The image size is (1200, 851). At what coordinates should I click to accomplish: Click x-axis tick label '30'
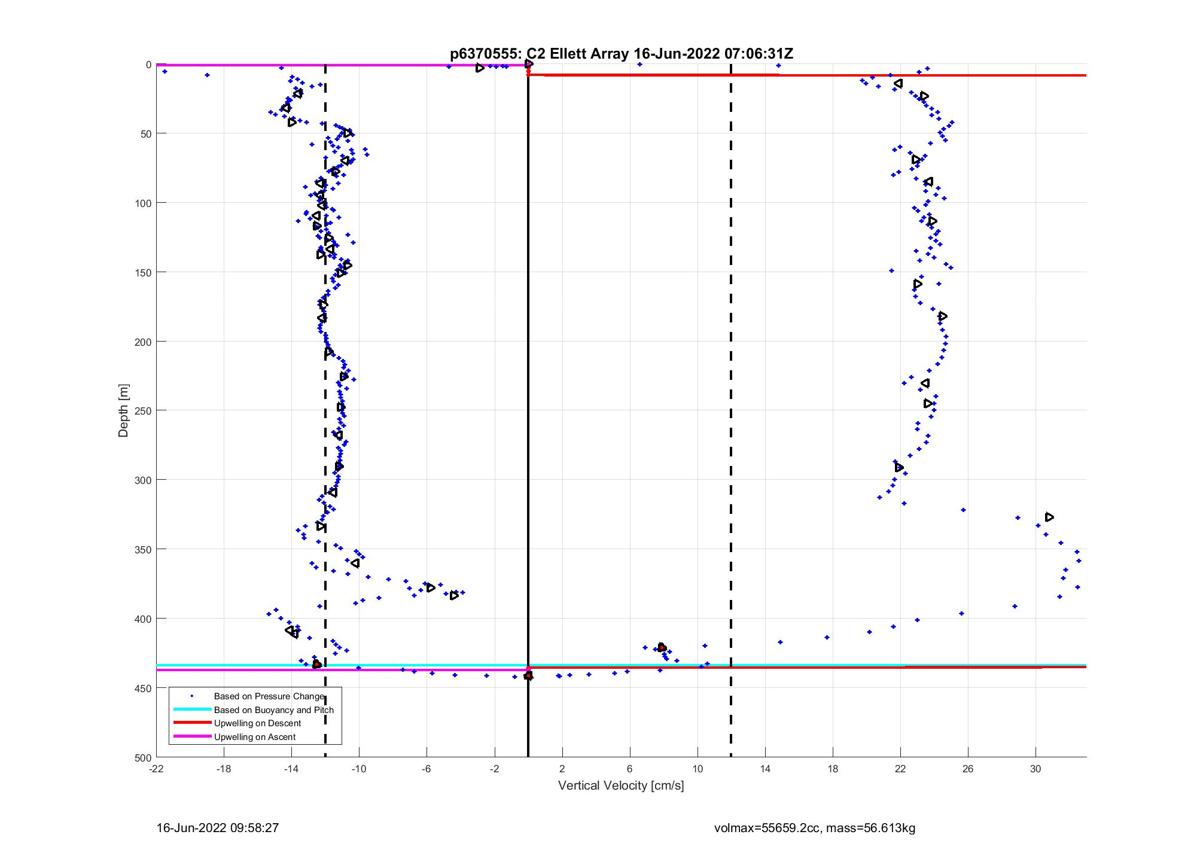click(x=1036, y=770)
